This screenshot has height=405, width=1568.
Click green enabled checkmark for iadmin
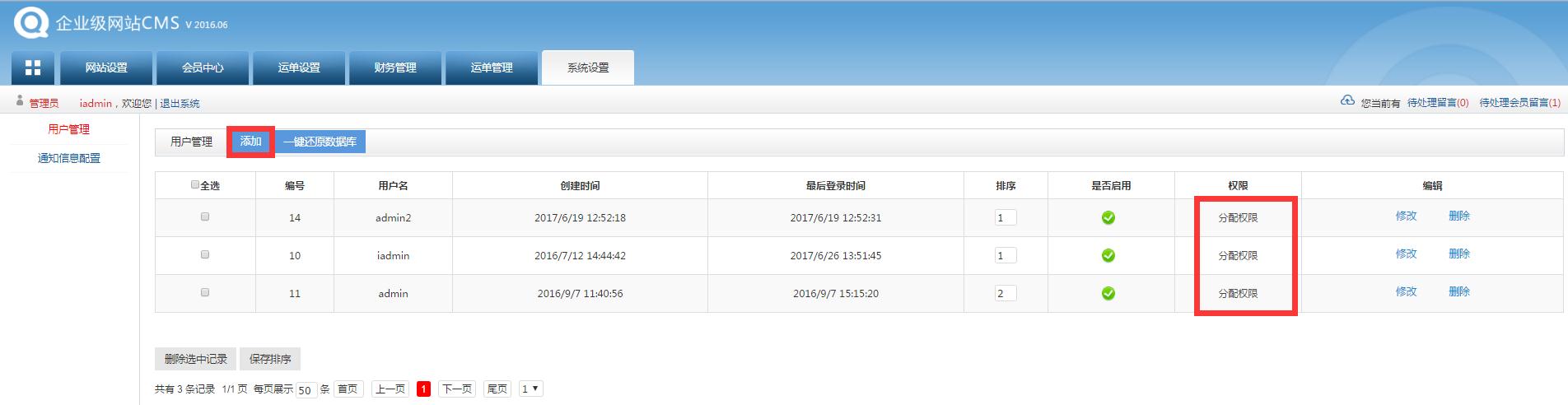coord(1108,256)
